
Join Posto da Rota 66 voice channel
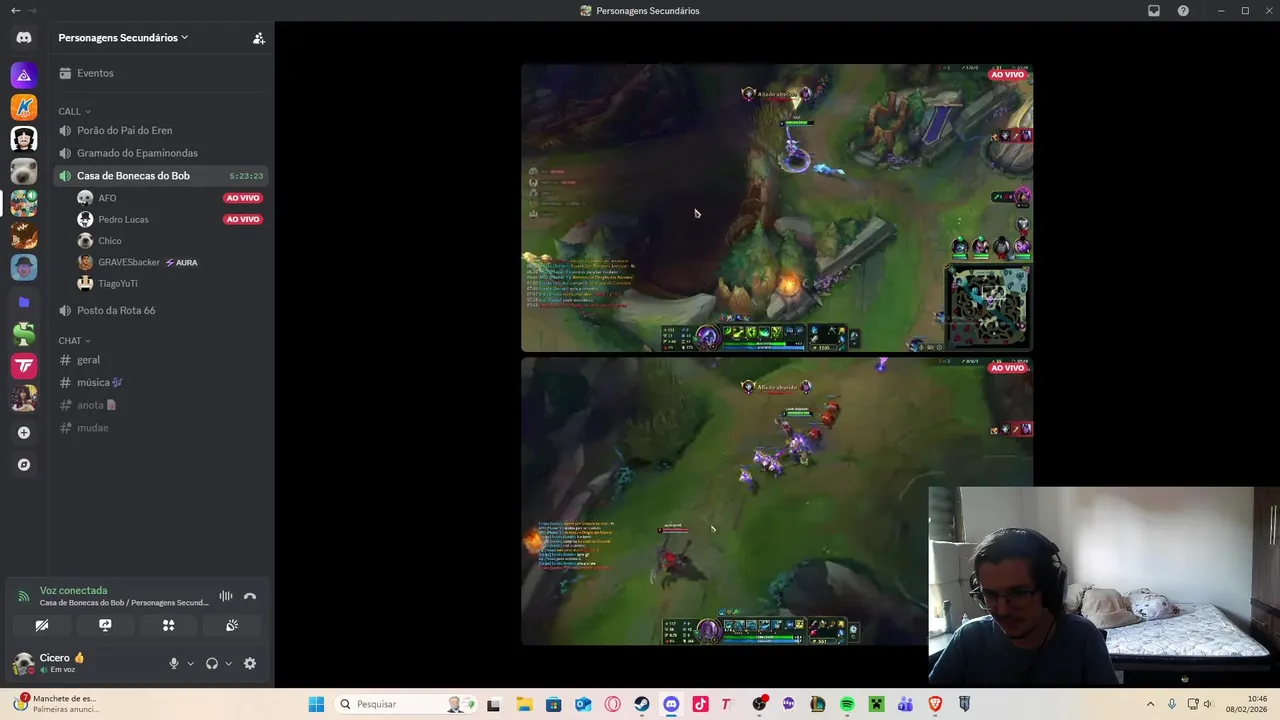click(x=160, y=310)
